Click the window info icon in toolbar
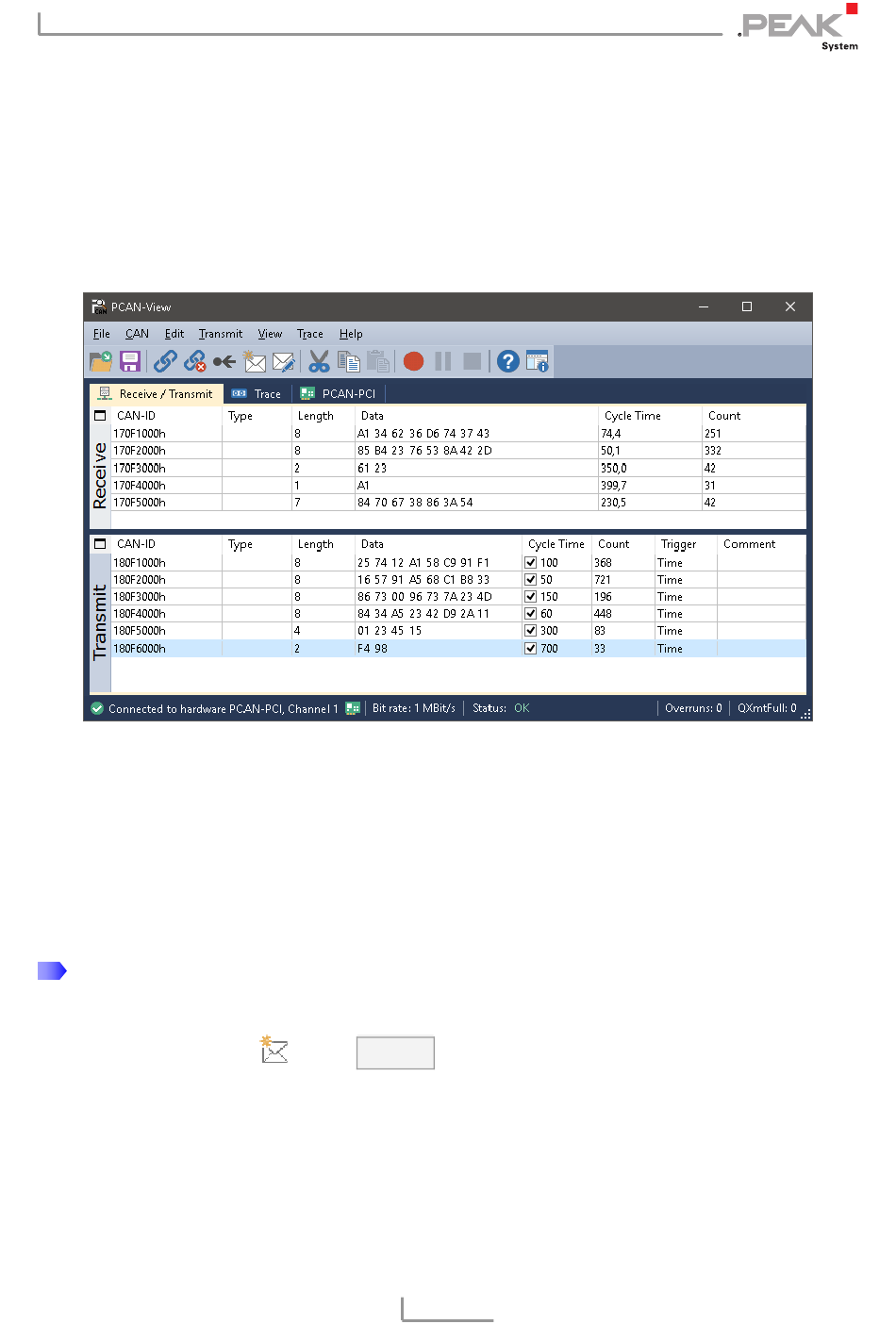Image resolution: width=896 pixels, height=1341 pixels. [x=538, y=361]
